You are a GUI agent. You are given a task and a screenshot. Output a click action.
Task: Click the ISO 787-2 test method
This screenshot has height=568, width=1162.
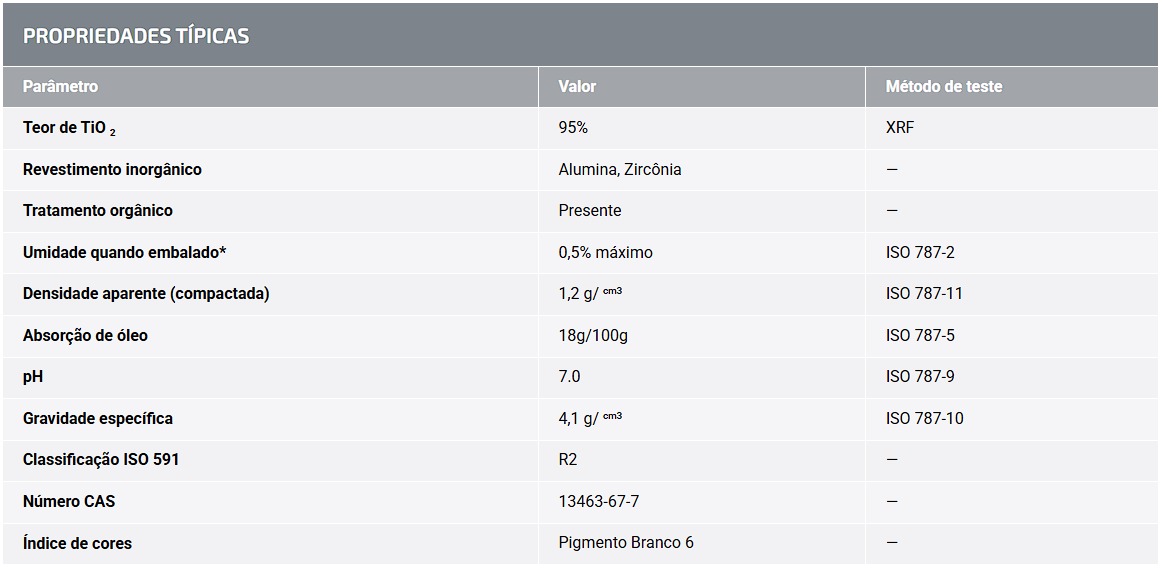click(920, 253)
